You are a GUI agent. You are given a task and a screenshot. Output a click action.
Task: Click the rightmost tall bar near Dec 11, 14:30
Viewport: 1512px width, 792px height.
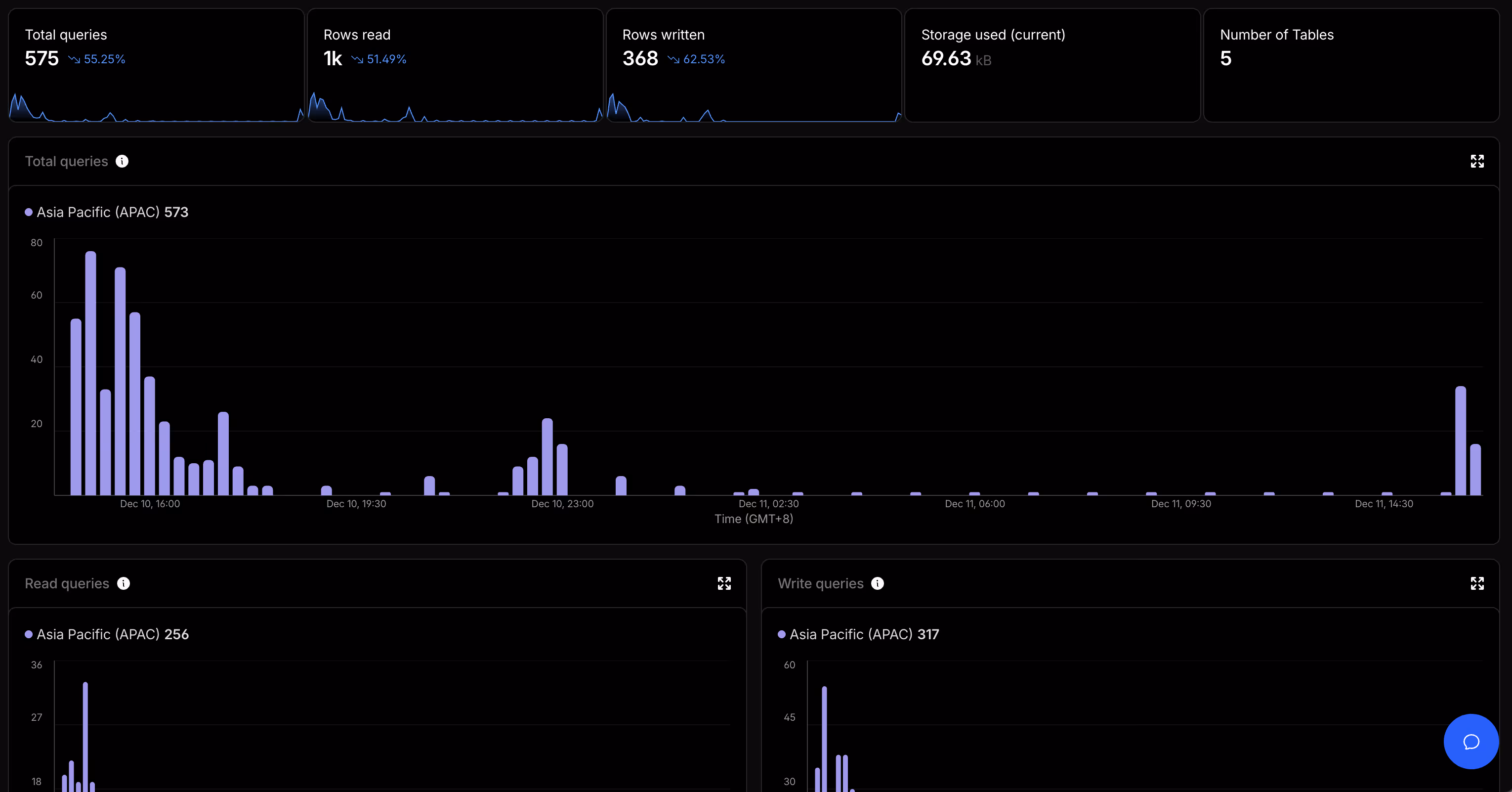[1460, 440]
